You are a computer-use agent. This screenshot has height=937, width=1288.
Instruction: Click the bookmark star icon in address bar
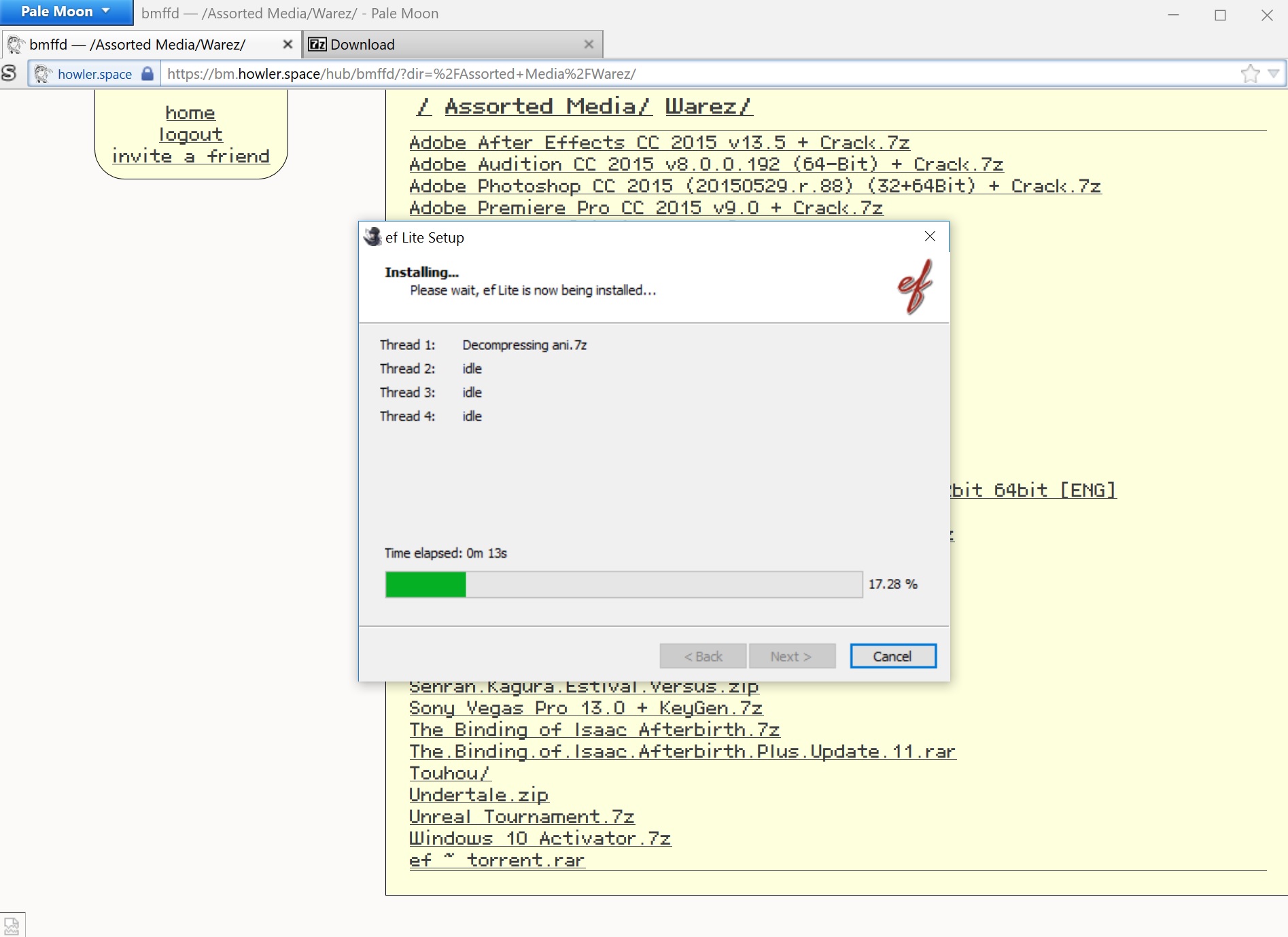point(1249,73)
